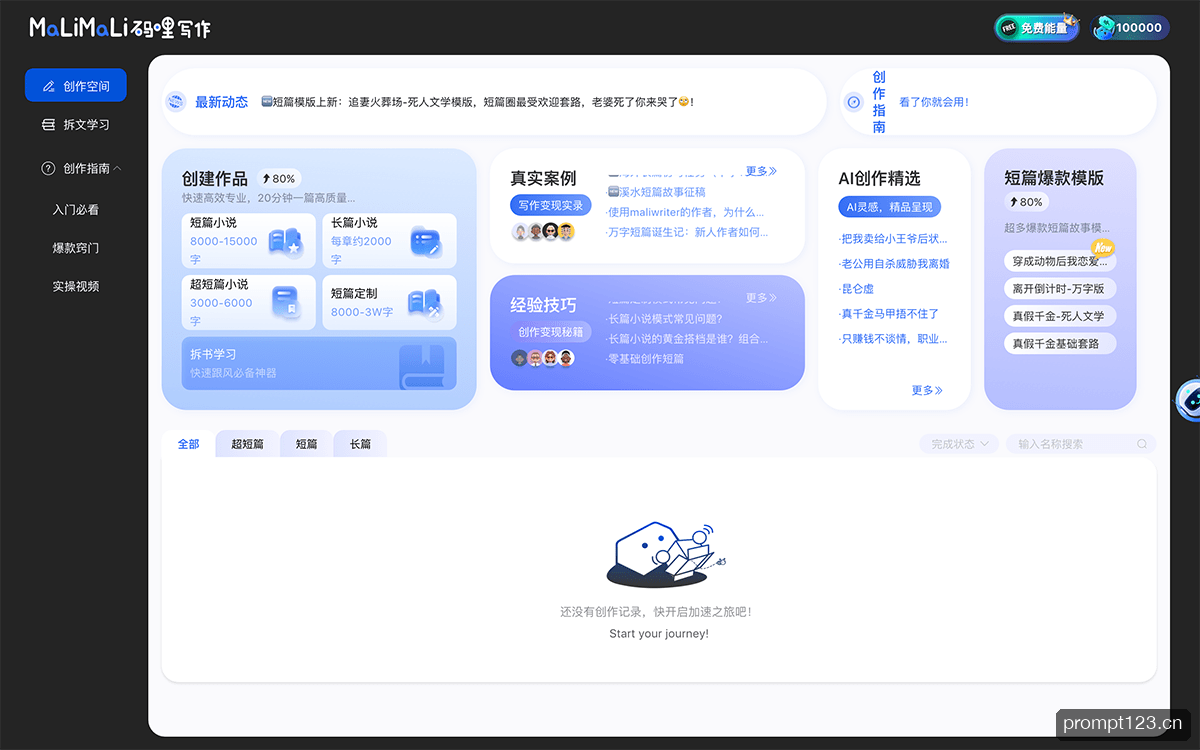Screen dimensions: 1200x750
Task: Create a 长篇小说 work
Action: (389, 241)
